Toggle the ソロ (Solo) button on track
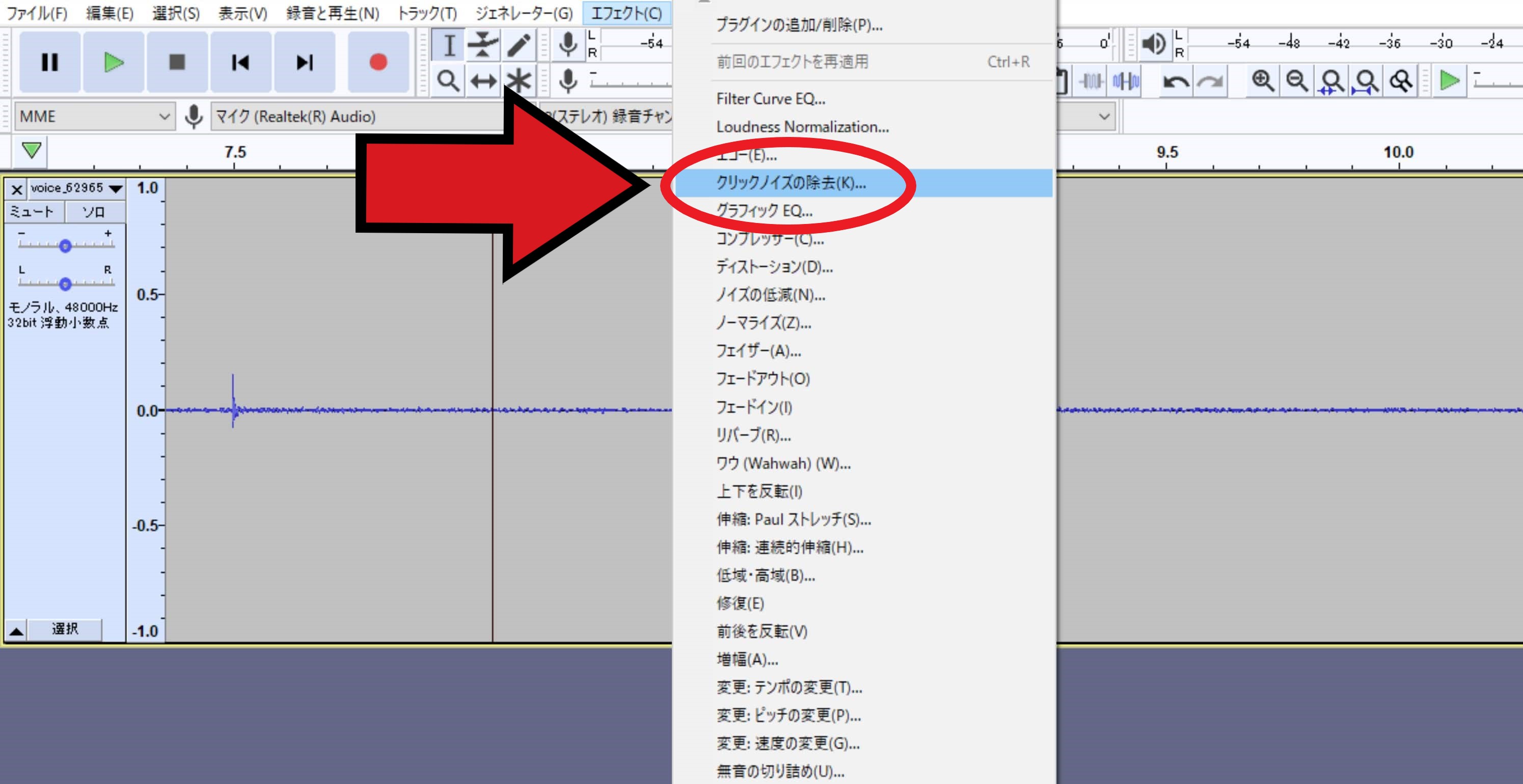Image resolution: width=1523 pixels, height=784 pixels. point(94,211)
